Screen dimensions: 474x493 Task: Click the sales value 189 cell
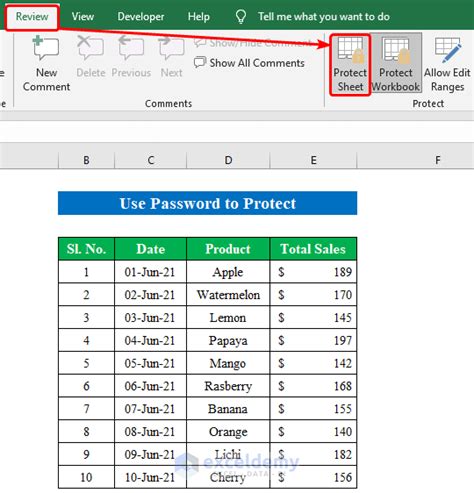(313, 272)
